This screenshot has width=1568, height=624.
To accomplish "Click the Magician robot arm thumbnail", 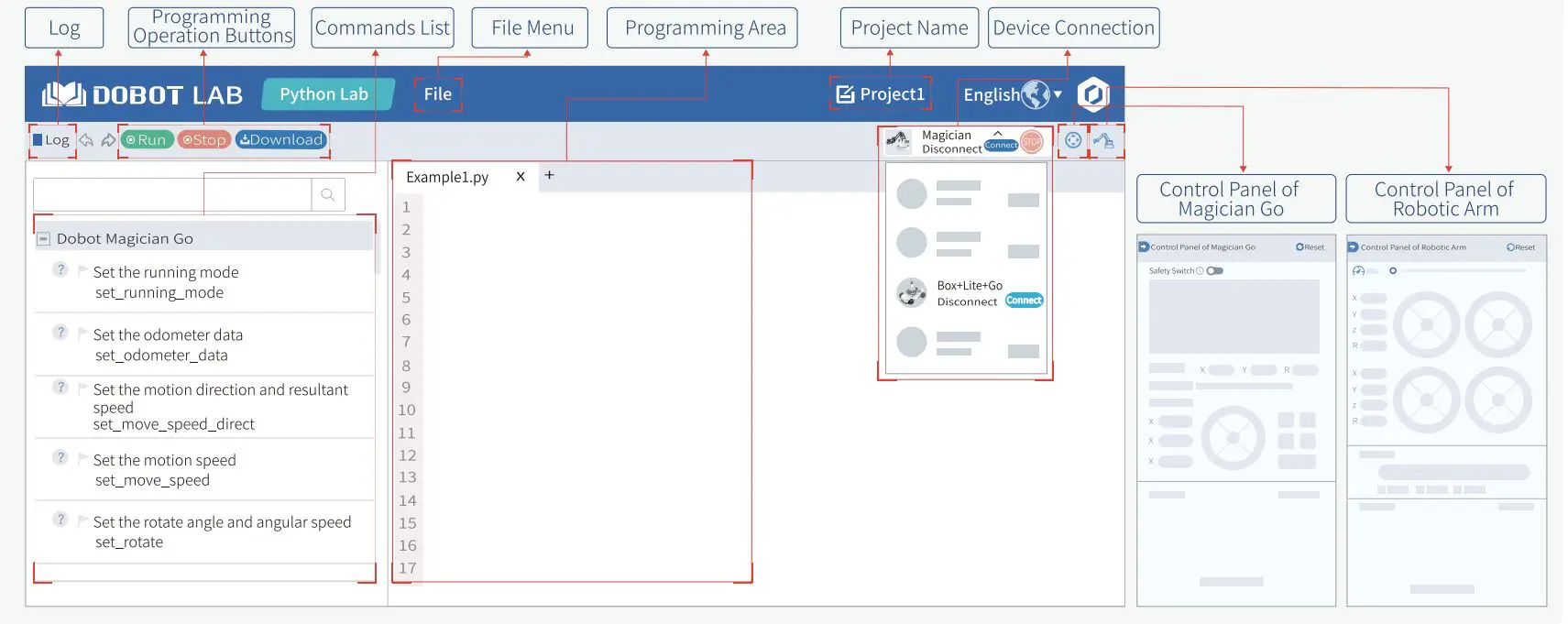I will (x=898, y=141).
